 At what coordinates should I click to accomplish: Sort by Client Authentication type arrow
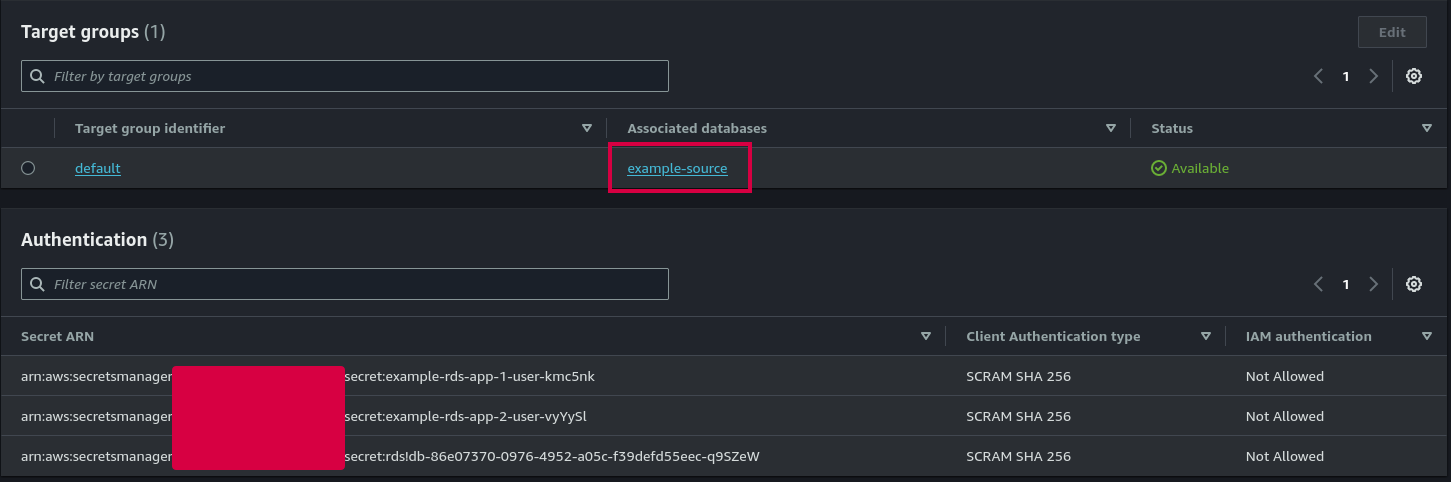(1206, 336)
